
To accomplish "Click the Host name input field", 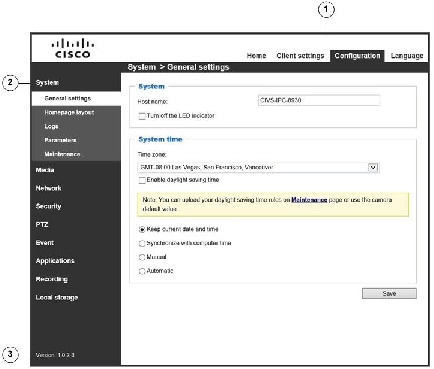I will coord(319,100).
